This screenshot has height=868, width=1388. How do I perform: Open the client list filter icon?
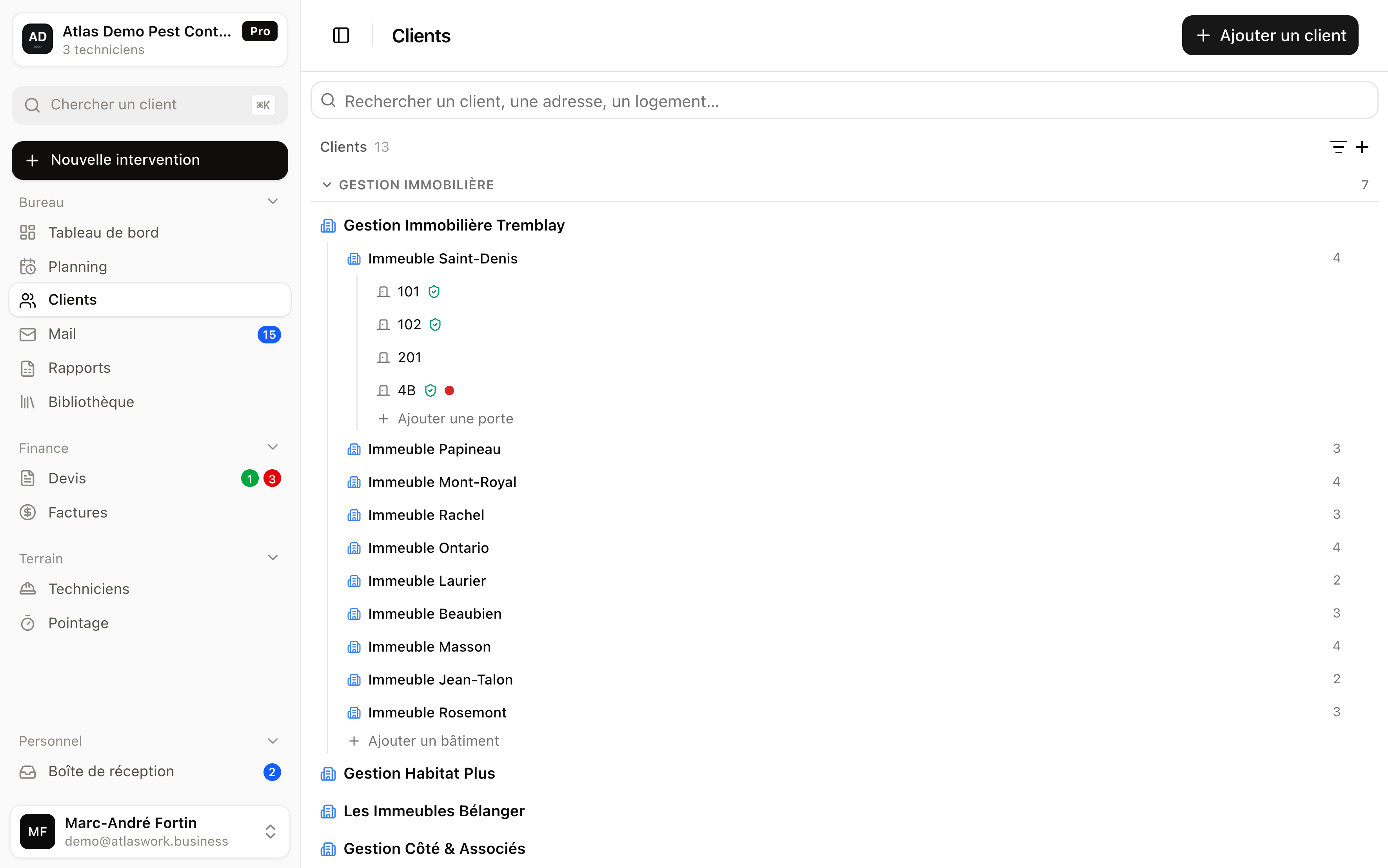click(x=1338, y=147)
